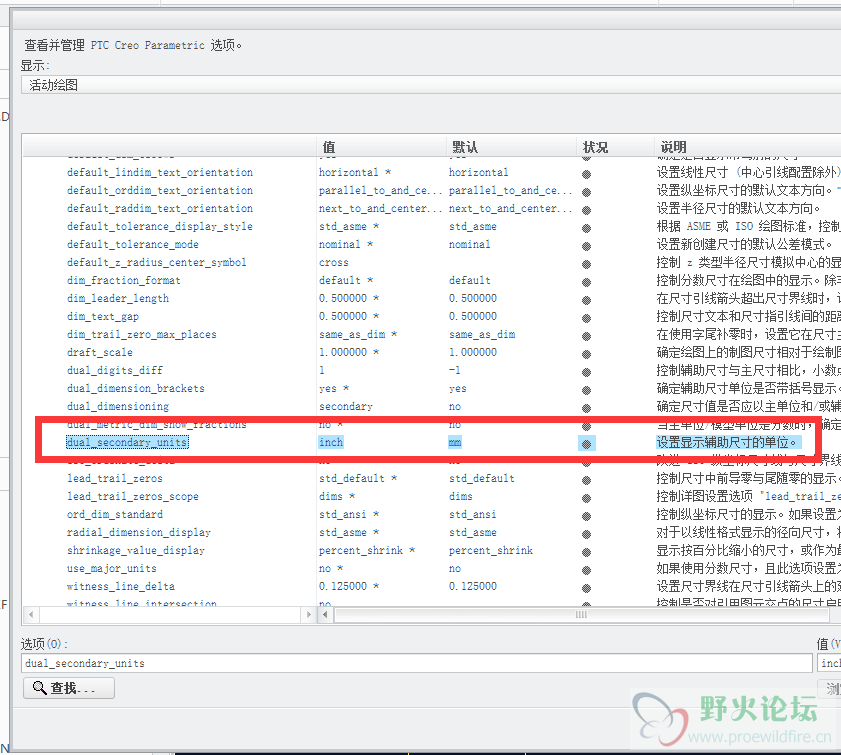The height and width of the screenshot is (755, 841).
Task: Click right arrow of name column scrollbar
Action: coord(308,615)
